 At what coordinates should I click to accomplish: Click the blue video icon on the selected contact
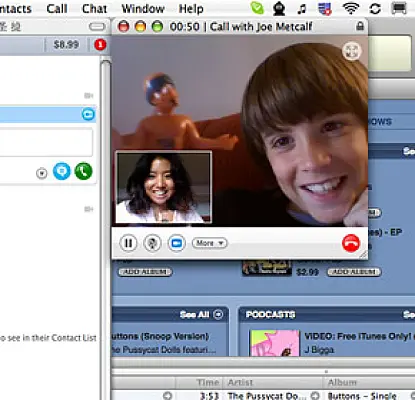point(88,114)
